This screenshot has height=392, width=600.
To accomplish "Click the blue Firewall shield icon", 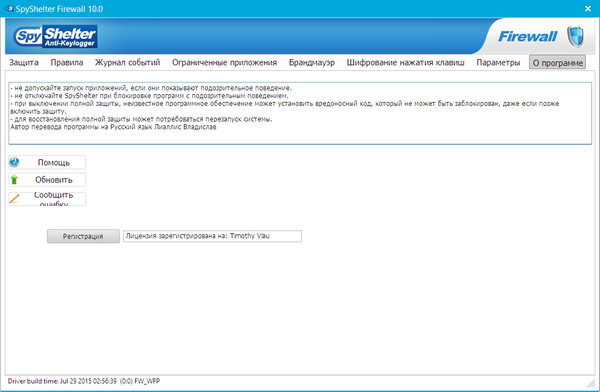I will click(x=575, y=36).
